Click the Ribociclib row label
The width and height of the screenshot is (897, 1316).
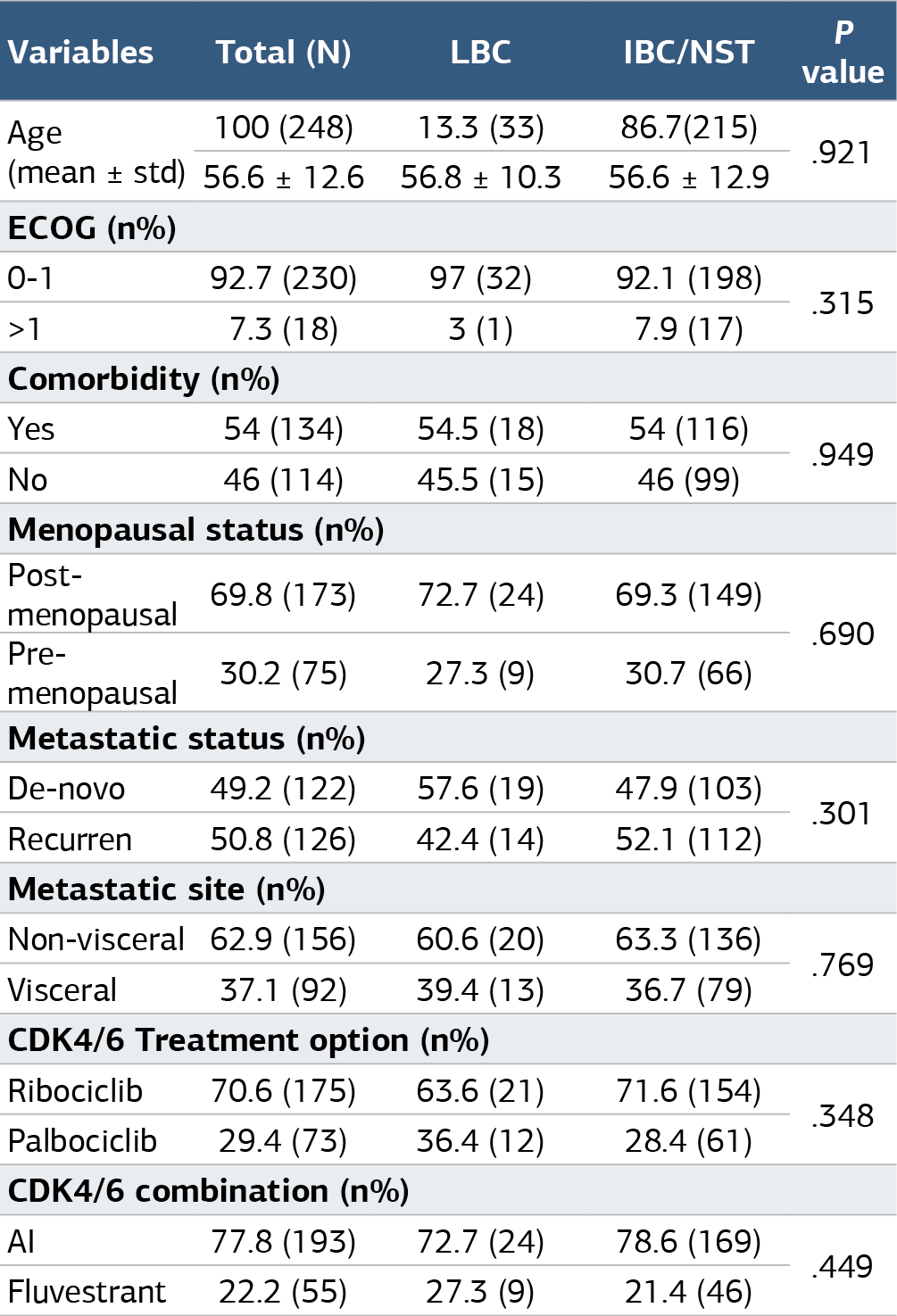click(x=75, y=1090)
